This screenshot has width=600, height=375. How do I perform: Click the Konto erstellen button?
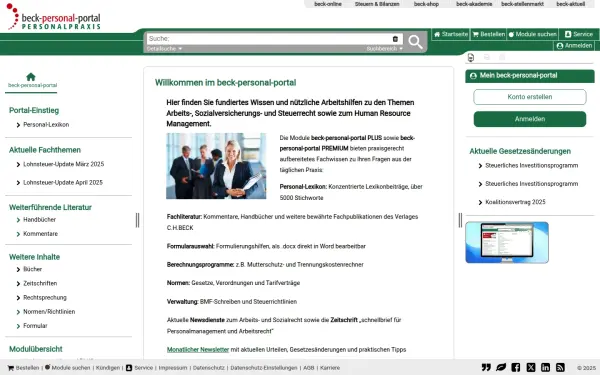[x=530, y=97]
